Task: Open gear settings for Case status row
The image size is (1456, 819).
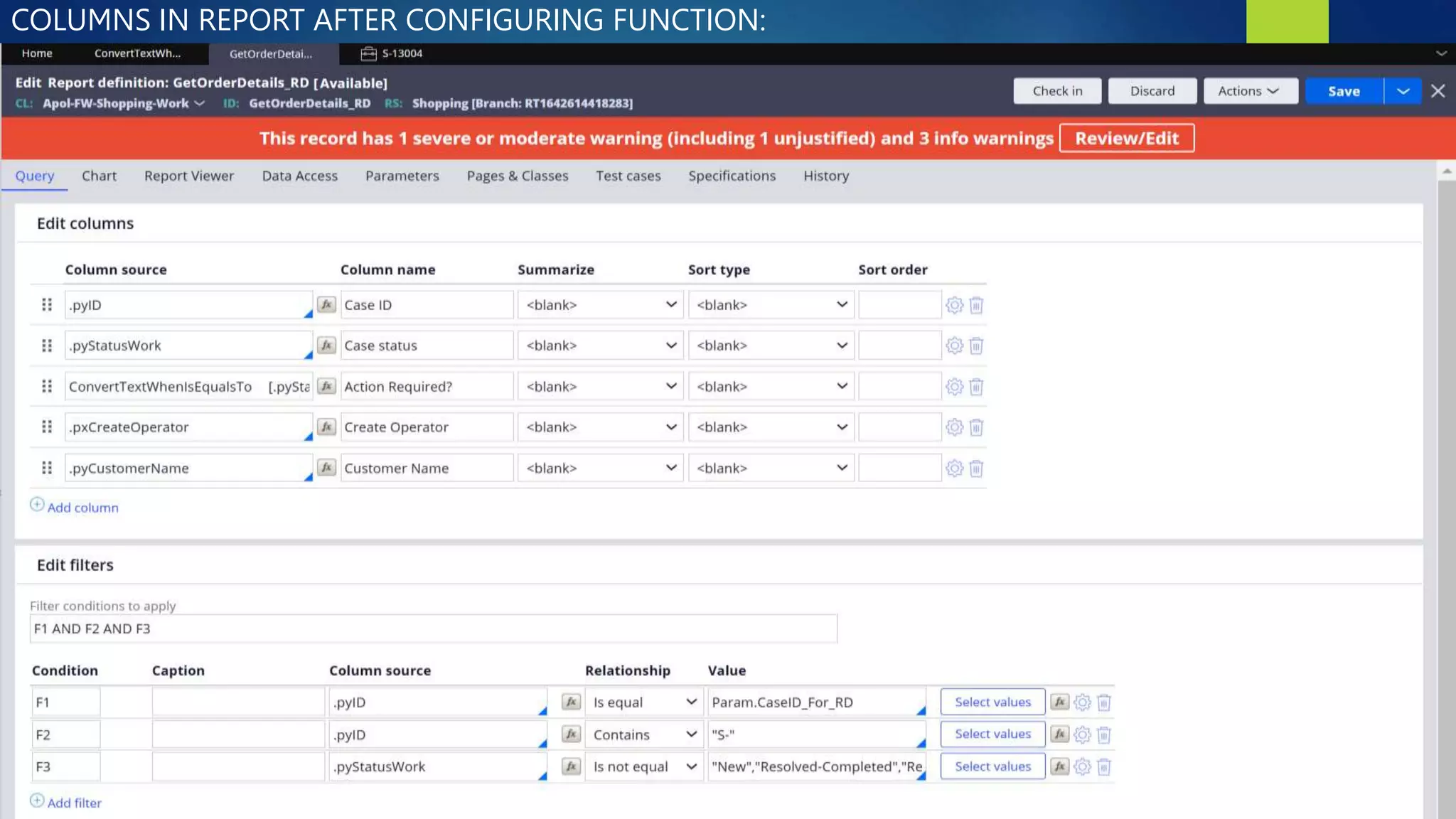Action: 954,346
